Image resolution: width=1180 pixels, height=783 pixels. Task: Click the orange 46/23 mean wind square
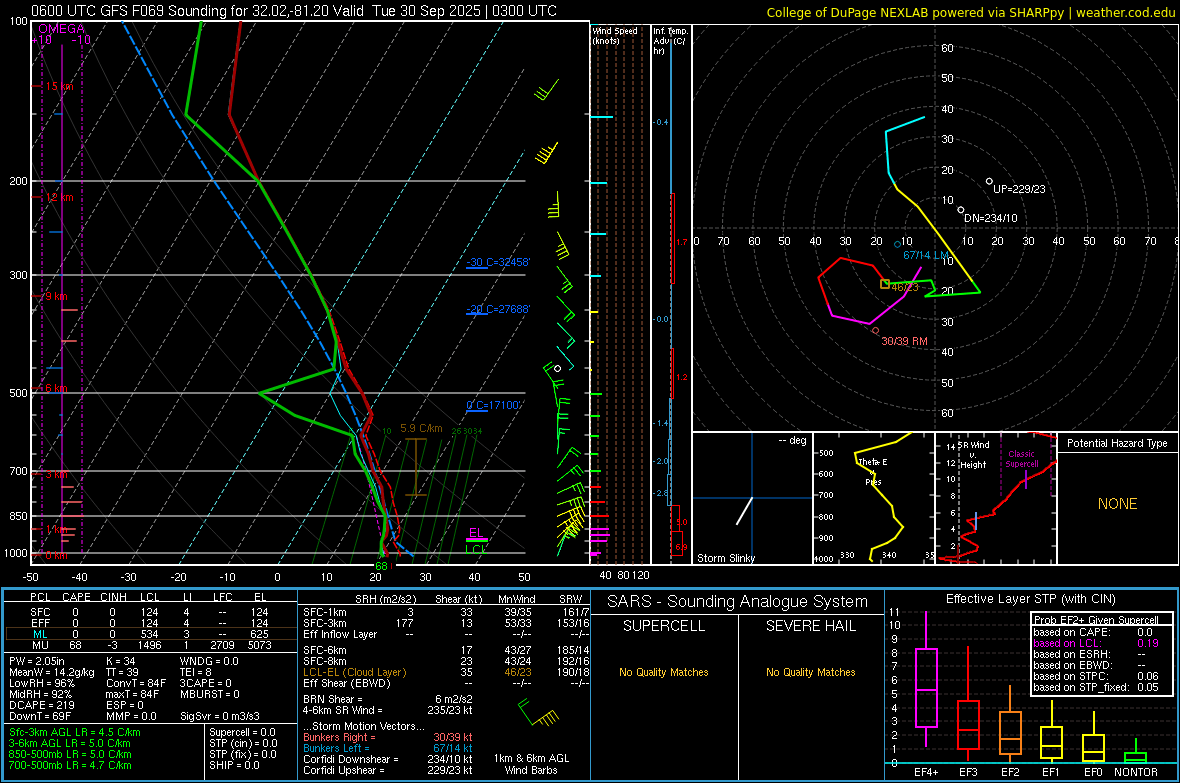(x=885, y=284)
